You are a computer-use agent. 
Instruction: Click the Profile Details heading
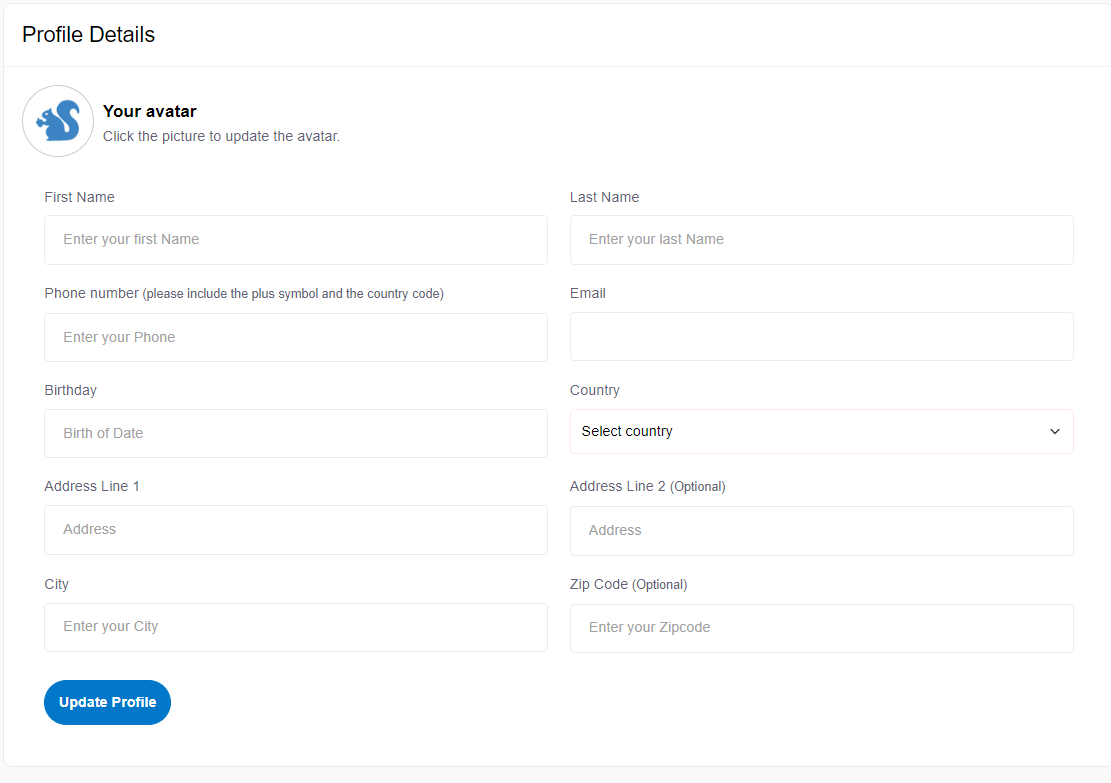click(x=89, y=35)
